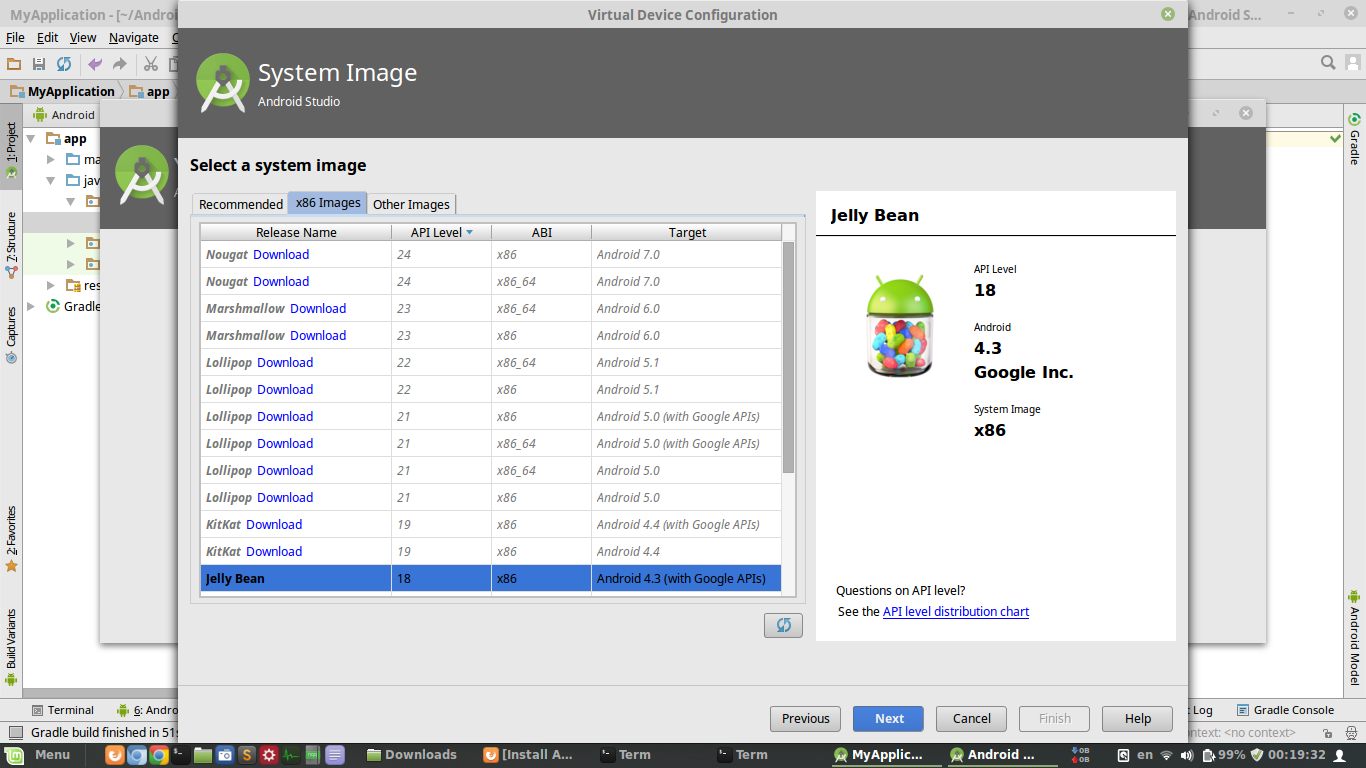Launch the screenshot camera app icon
Screen dimensions: 1366x768
(x=225, y=755)
